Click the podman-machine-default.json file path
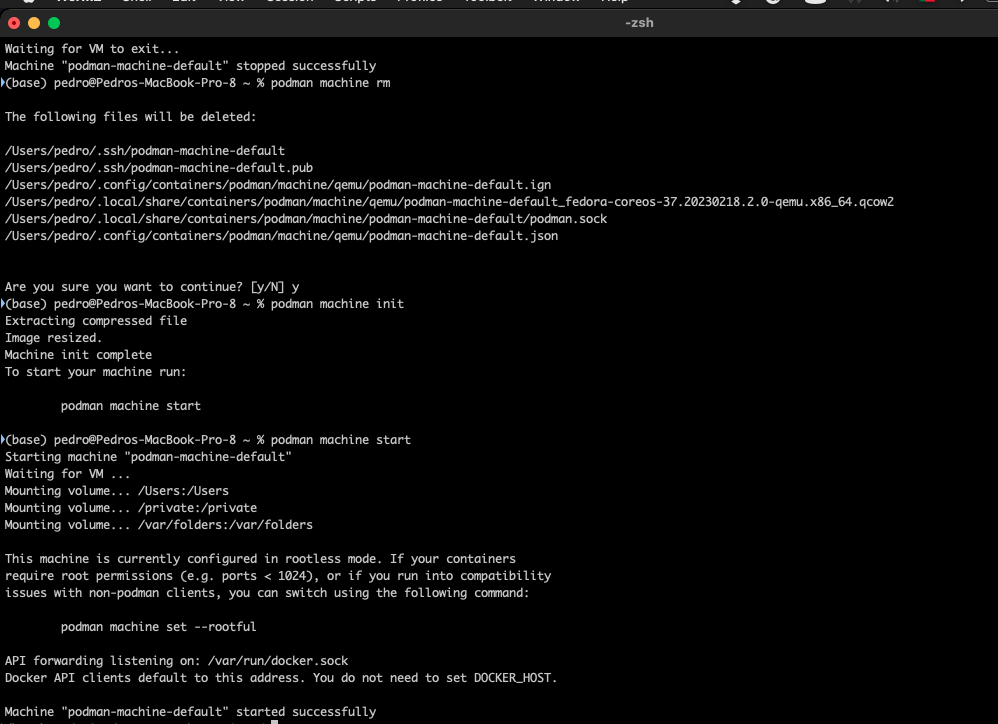This screenshot has height=724, width=998. 281,236
